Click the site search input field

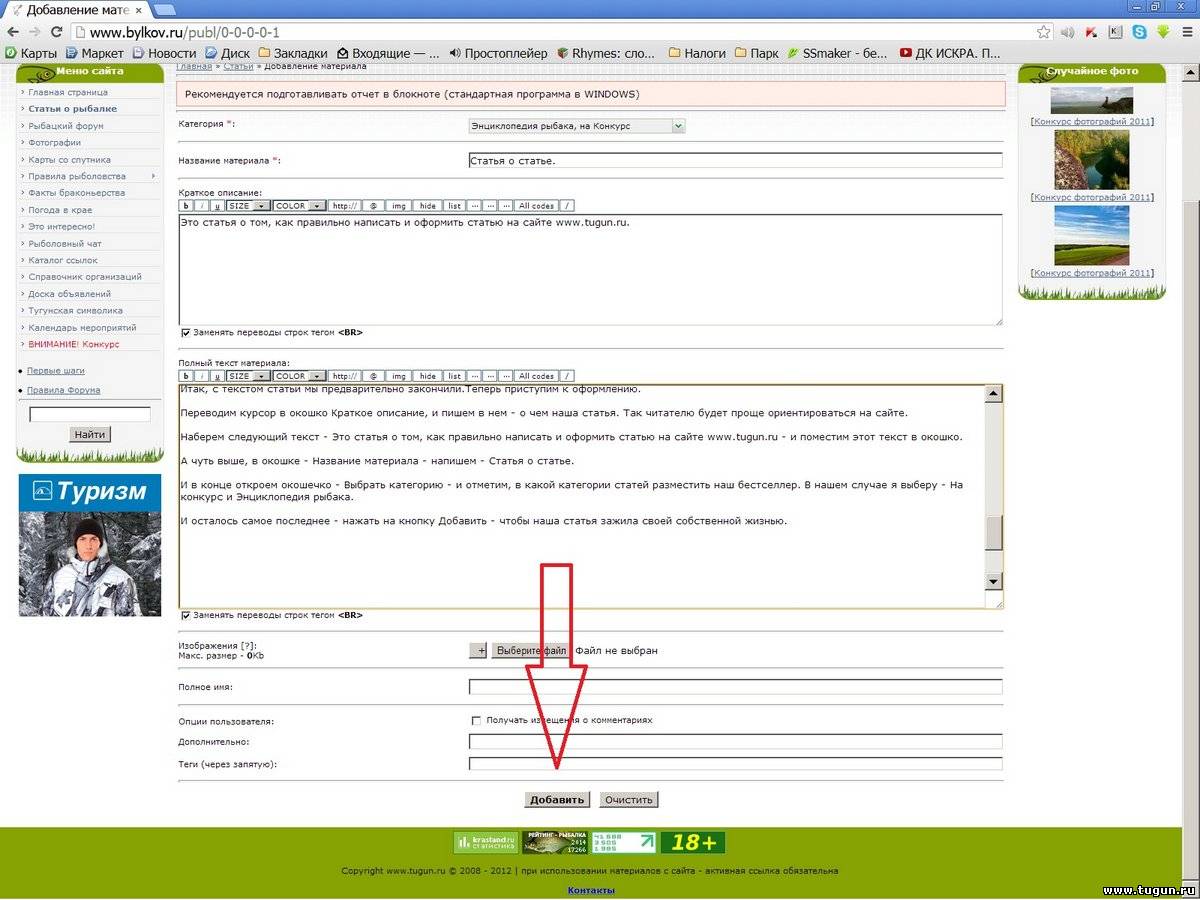pos(90,414)
